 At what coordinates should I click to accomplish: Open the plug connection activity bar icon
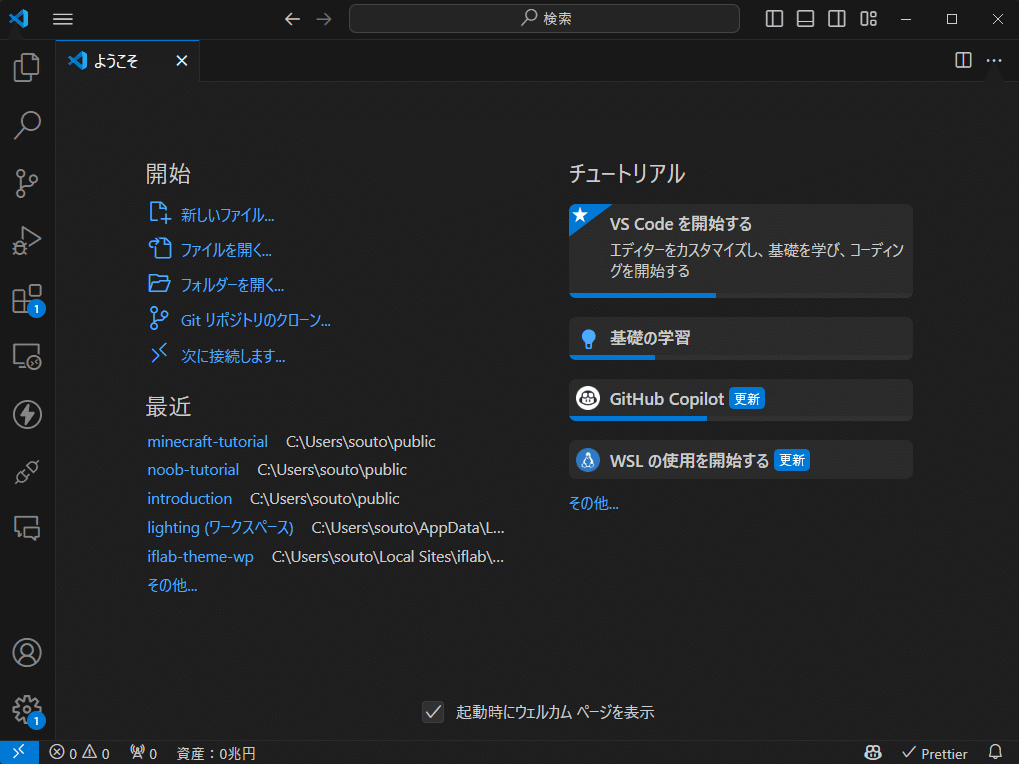click(27, 472)
